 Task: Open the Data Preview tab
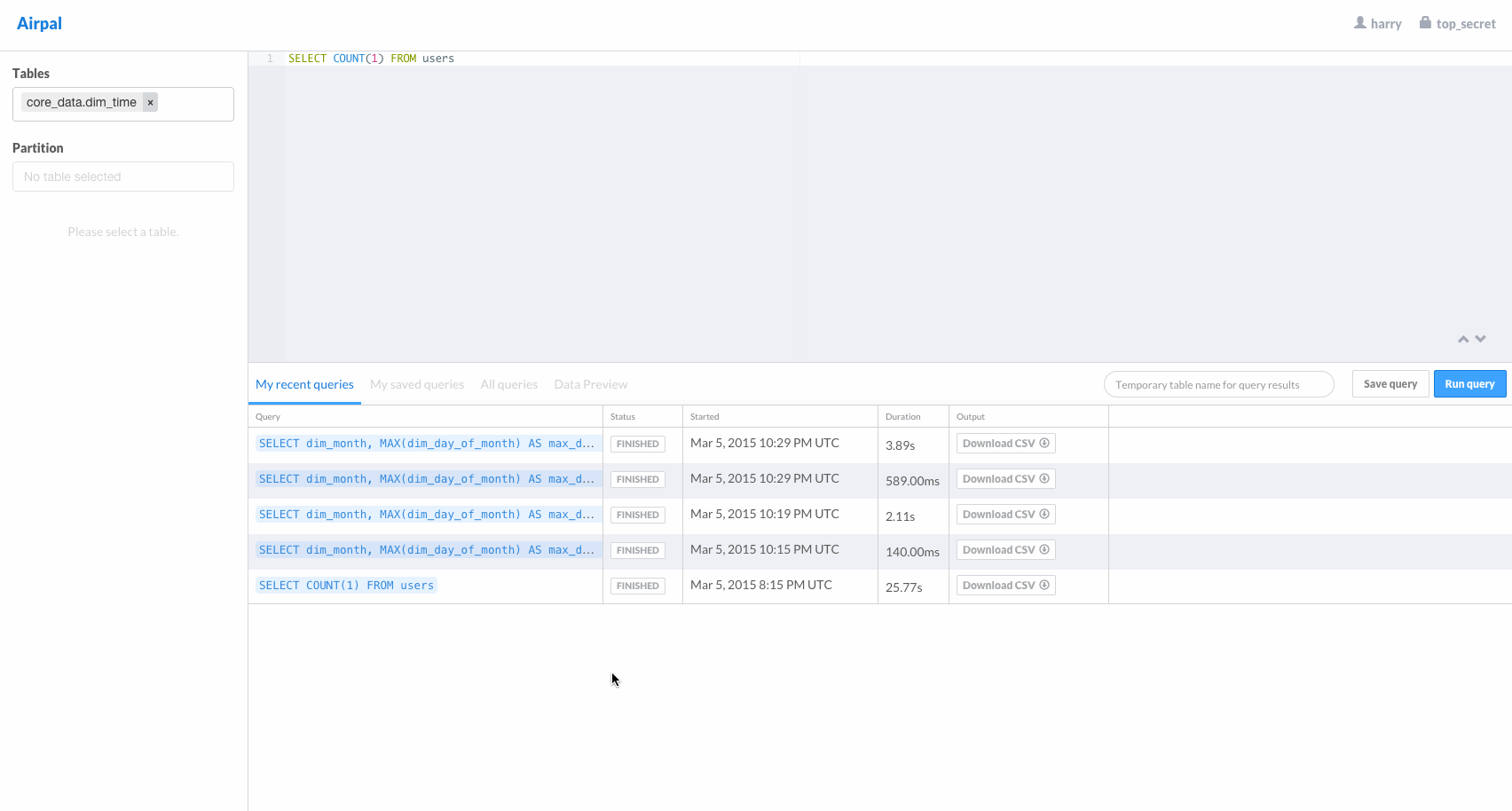(591, 384)
